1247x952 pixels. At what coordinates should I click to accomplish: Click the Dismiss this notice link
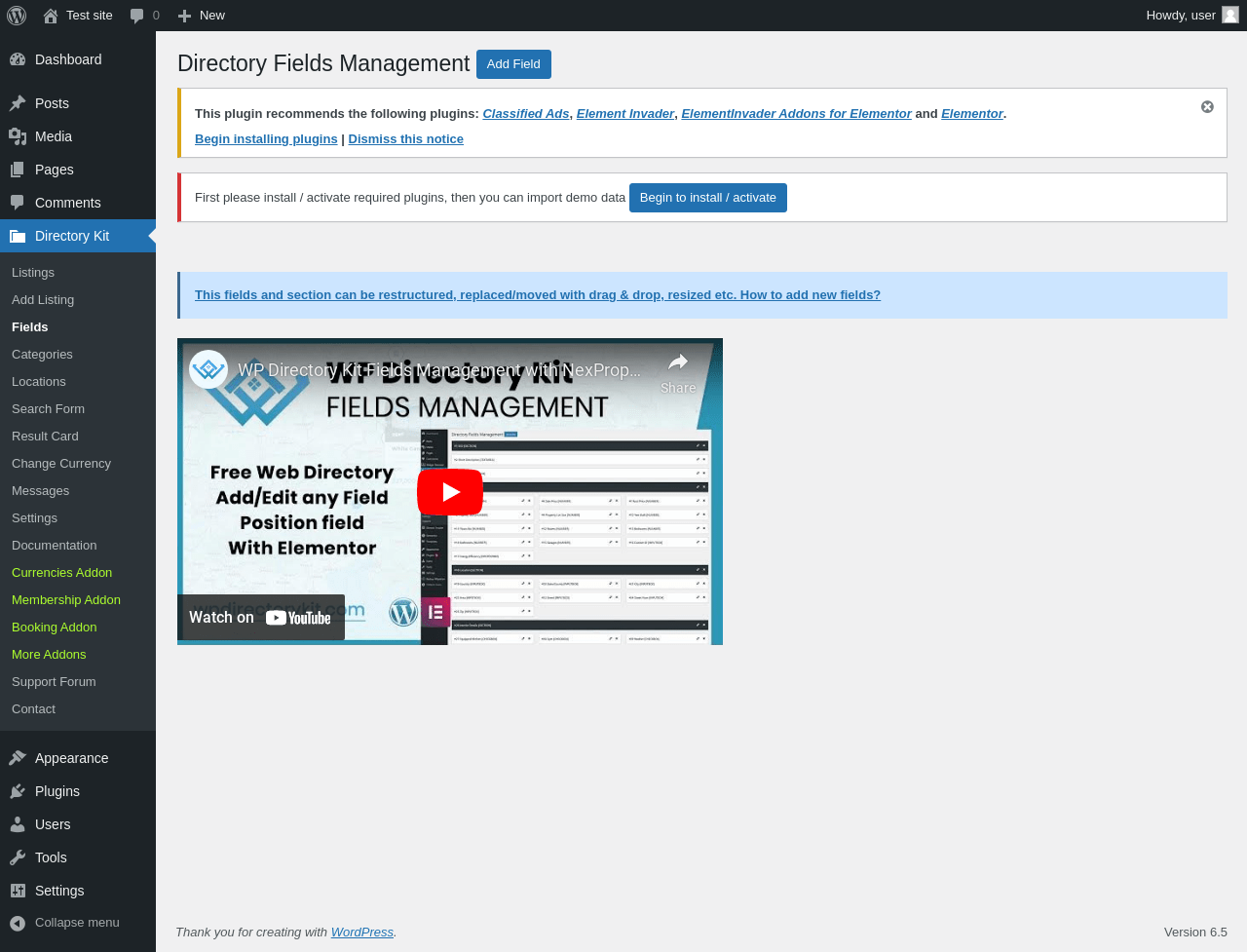[406, 139]
